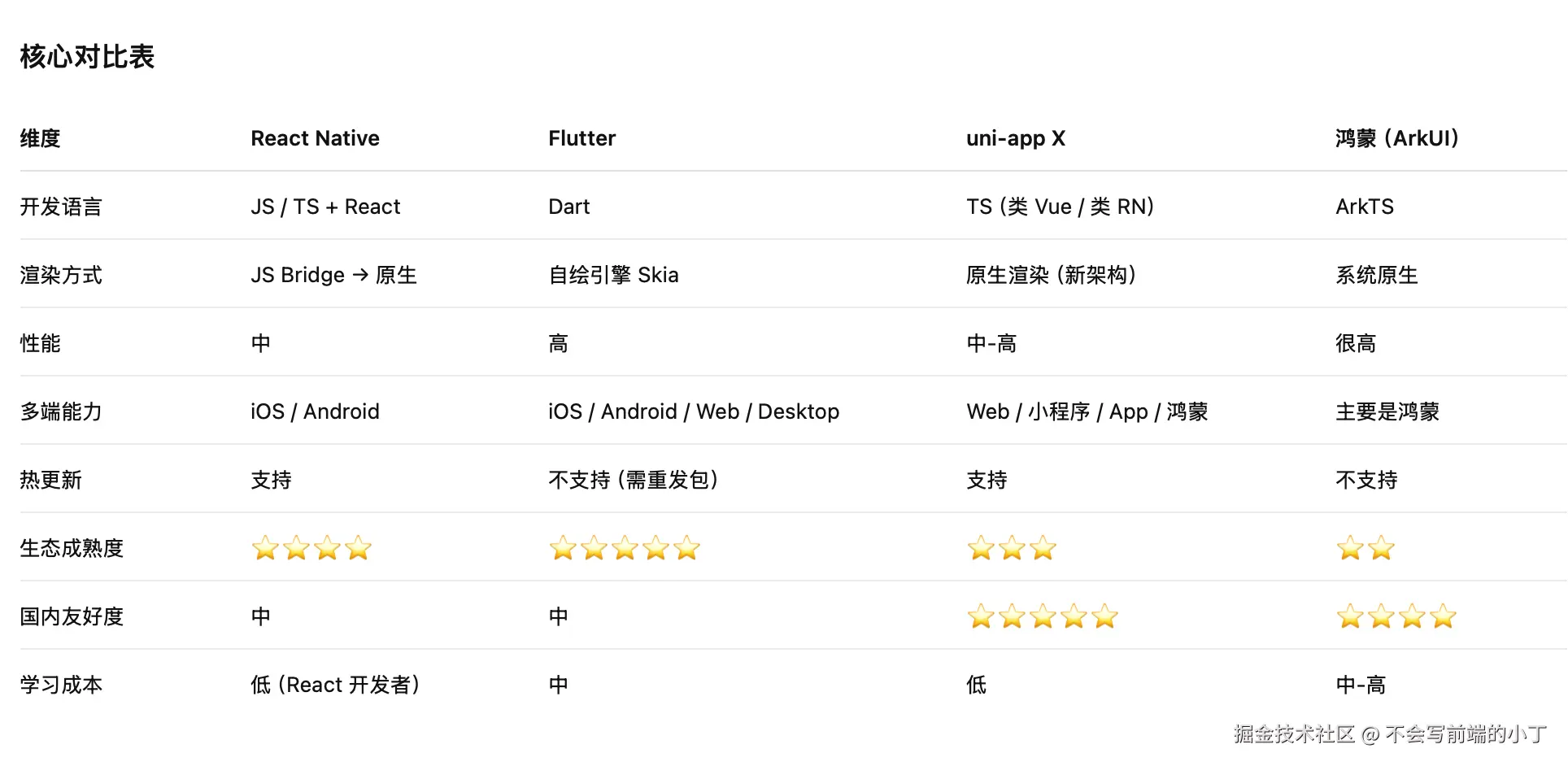Click React Native's four-star ecosystem maturity rating

[311, 548]
